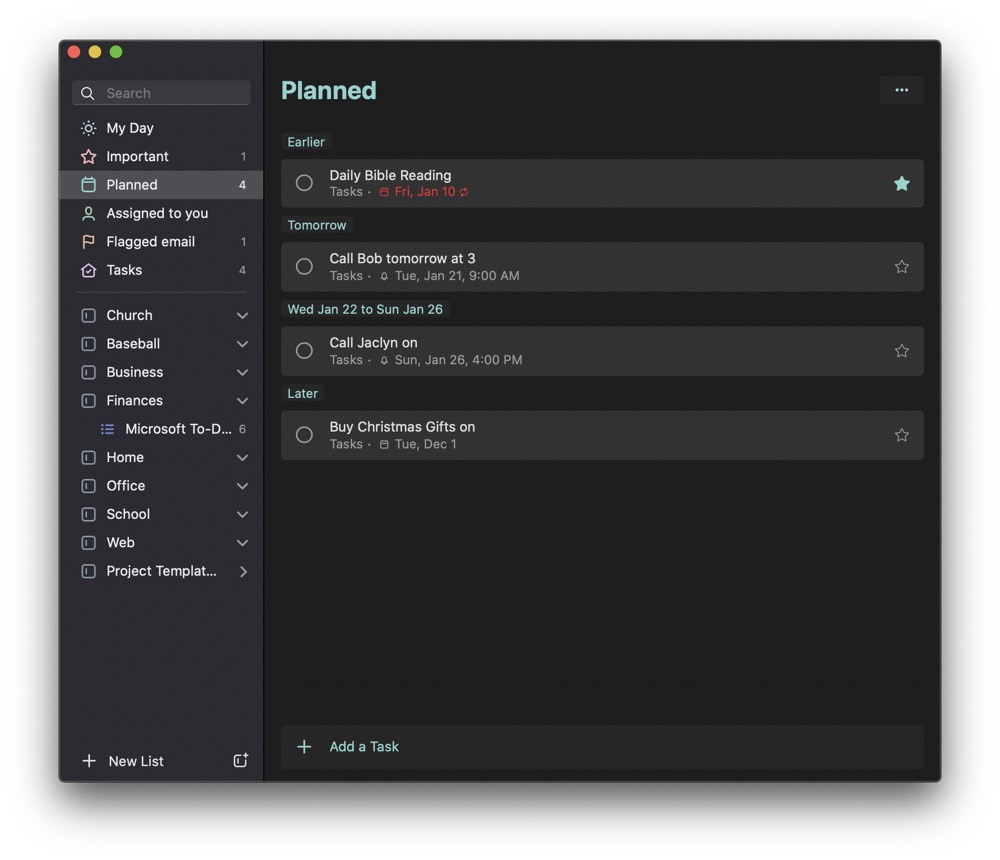Click the search magnifier icon

(x=88, y=93)
